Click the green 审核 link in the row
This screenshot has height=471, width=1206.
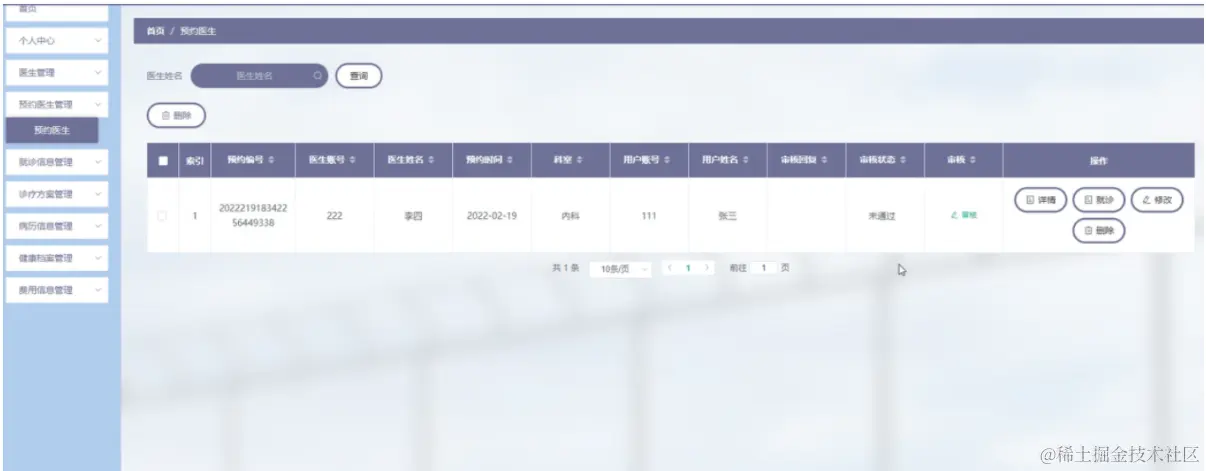click(x=964, y=215)
